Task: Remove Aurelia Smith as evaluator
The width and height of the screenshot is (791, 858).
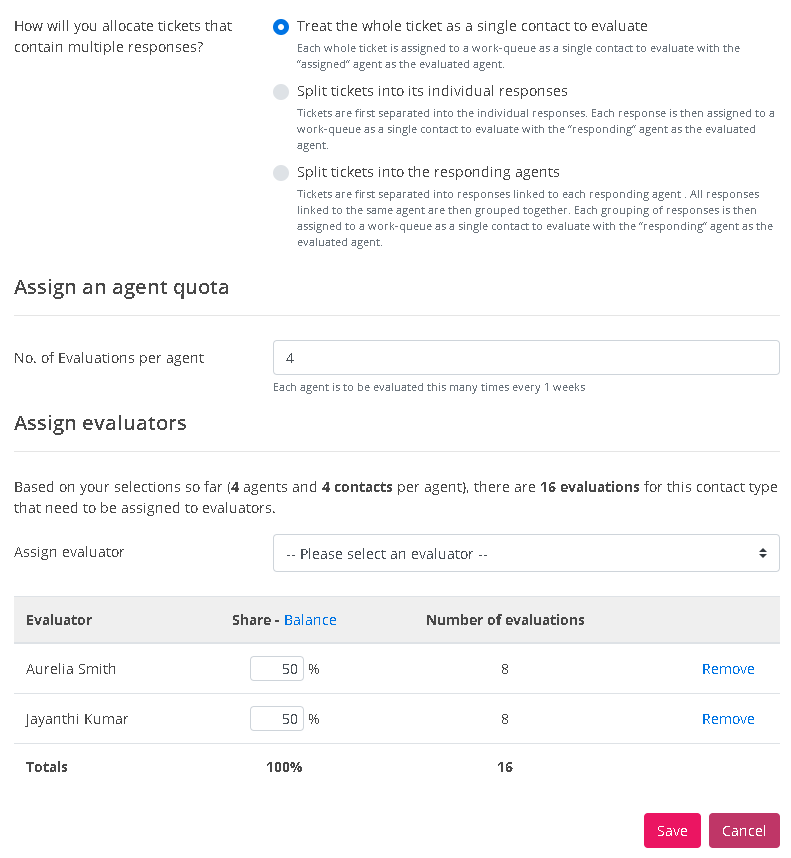Action: tap(728, 669)
